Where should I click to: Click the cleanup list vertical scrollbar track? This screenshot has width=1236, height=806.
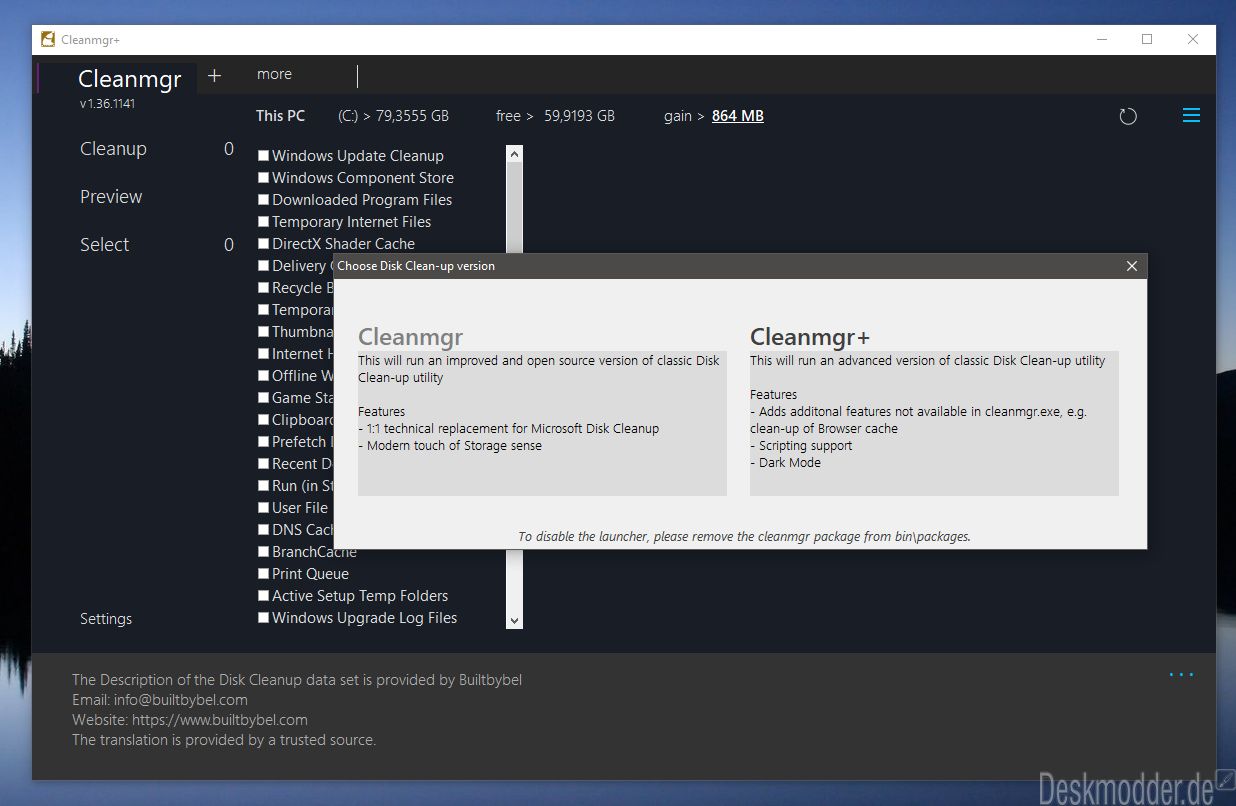(x=515, y=387)
